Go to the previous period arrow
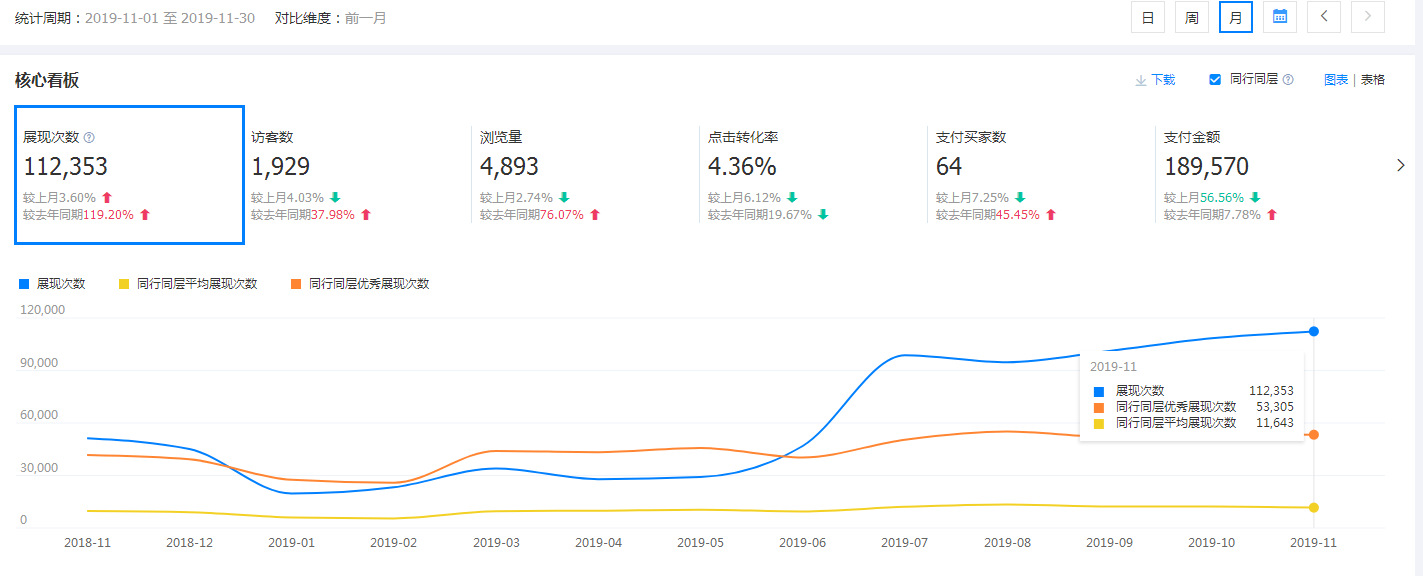Viewport: 1423px width, 576px height. tap(1324, 17)
